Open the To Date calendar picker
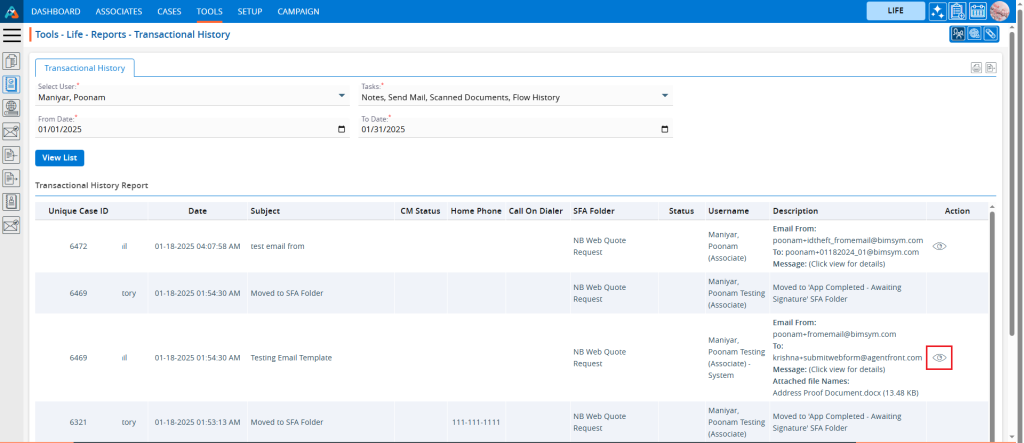Image resolution: width=1024 pixels, height=443 pixels. coord(665,129)
